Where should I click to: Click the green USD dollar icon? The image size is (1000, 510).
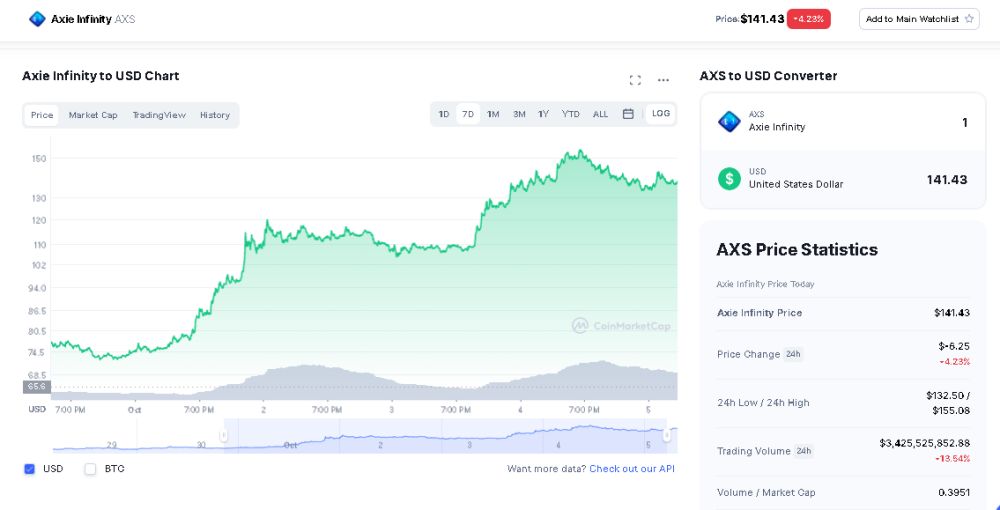(x=729, y=178)
